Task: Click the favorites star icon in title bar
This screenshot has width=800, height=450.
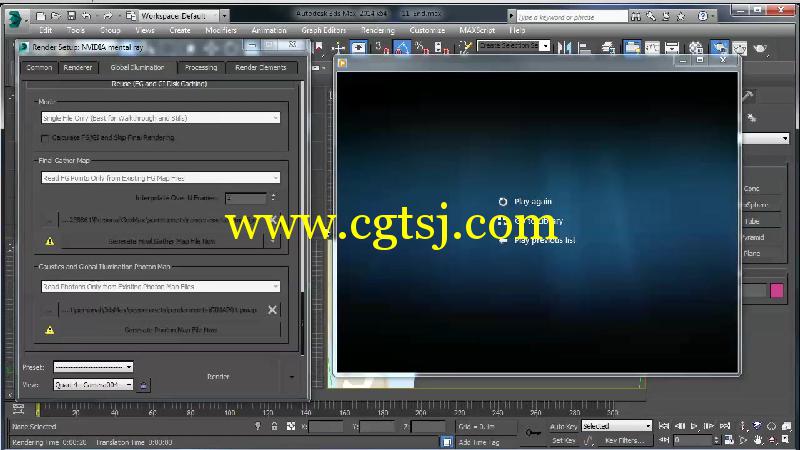Action: (x=681, y=16)
